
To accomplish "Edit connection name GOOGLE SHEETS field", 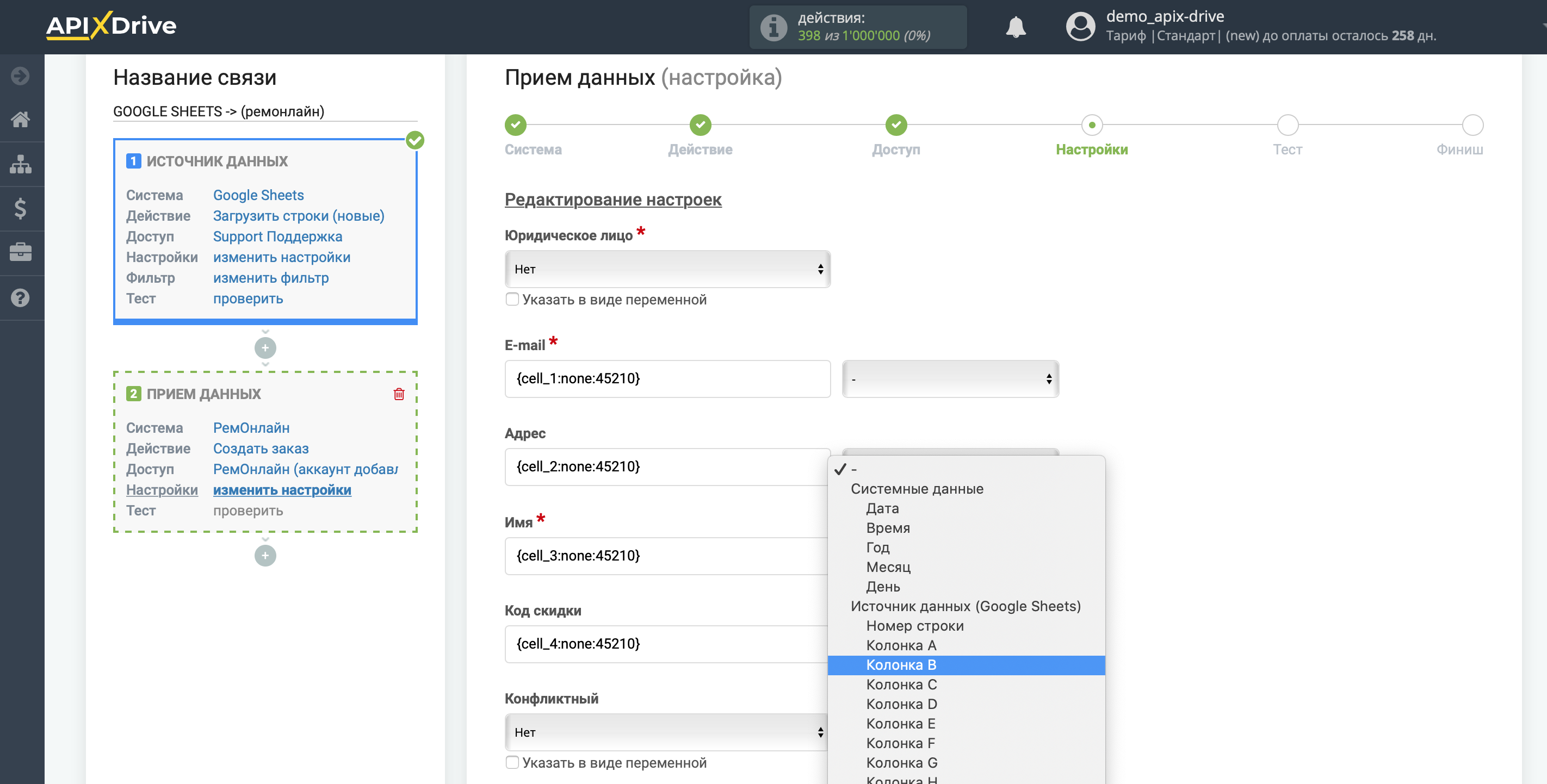I will [x=265, y=111].
